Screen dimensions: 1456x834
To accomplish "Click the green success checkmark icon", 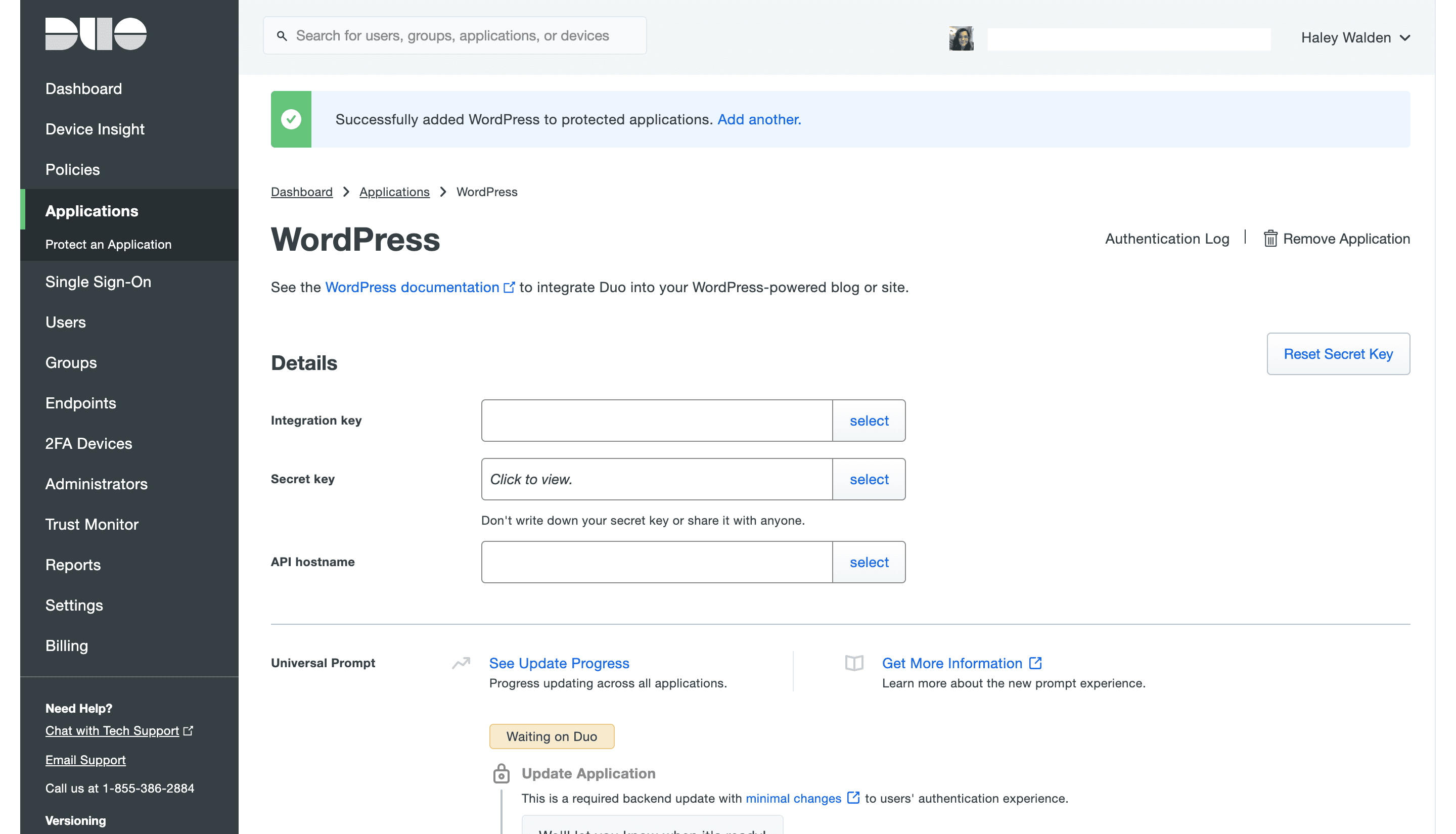I will point(291,119).
